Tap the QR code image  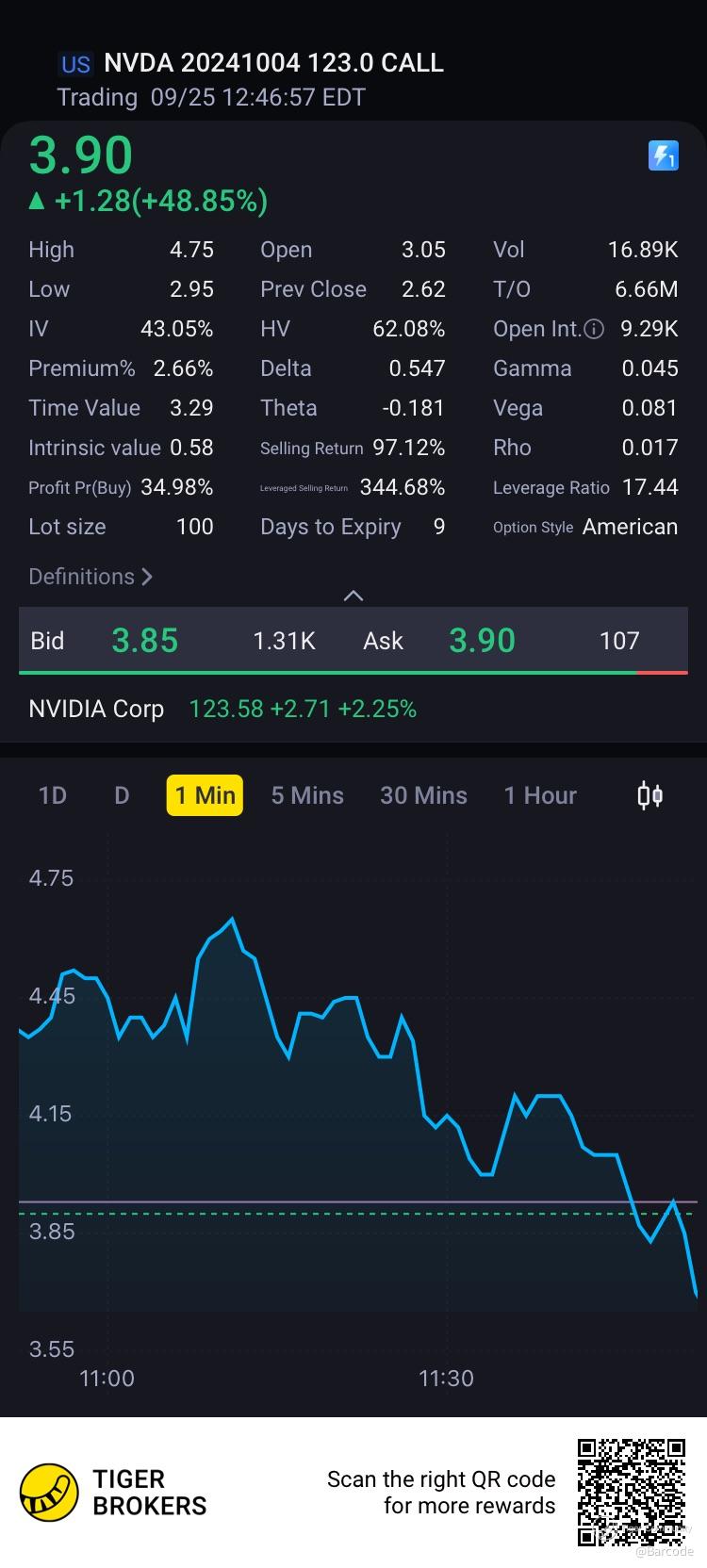pos(631,1492)
